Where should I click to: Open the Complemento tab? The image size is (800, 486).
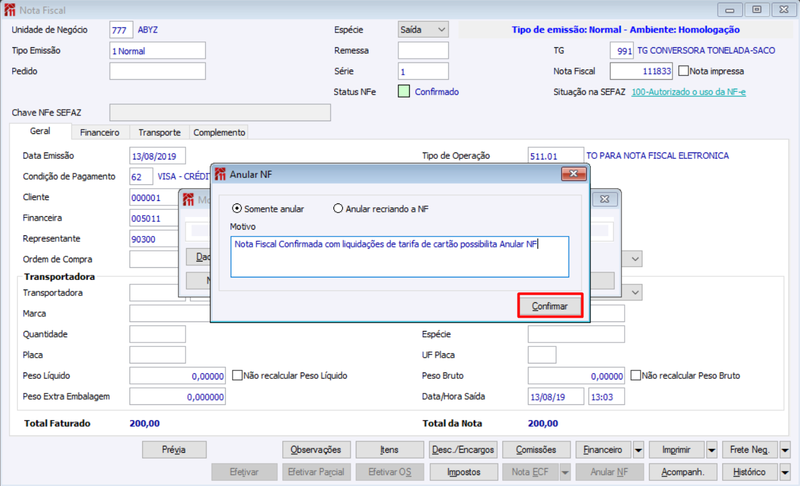pyautogui.click(x=219, y=132)
